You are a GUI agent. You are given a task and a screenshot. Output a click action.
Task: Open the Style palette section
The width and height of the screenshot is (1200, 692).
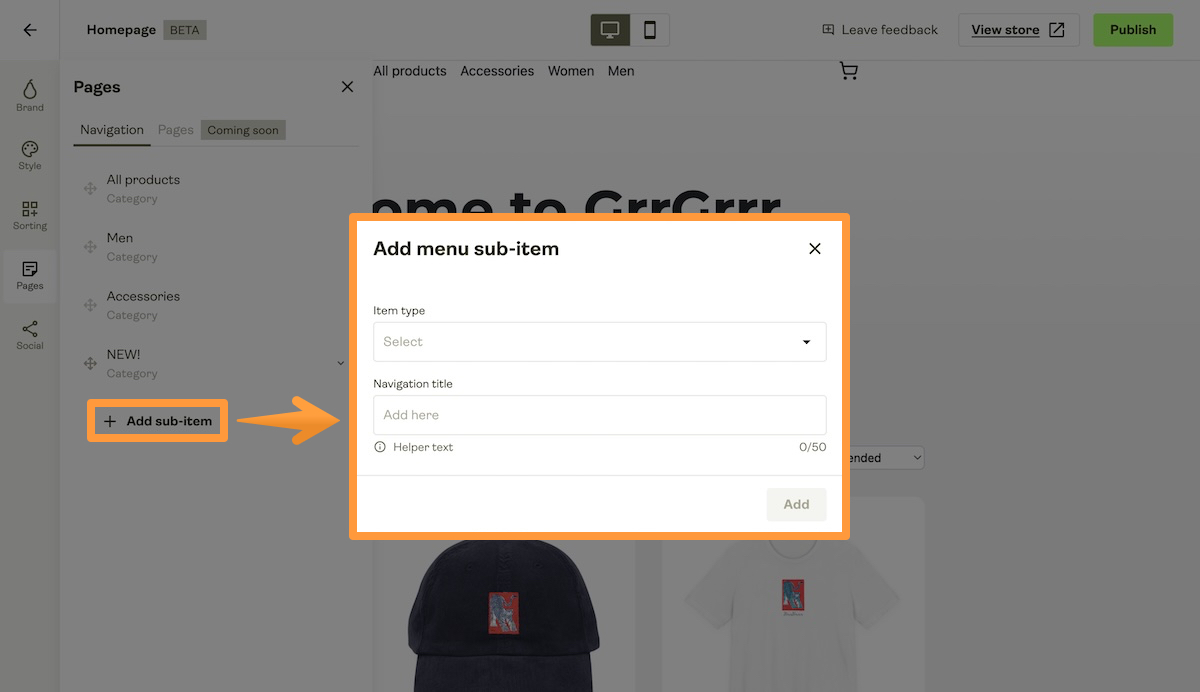pos(30,155)
